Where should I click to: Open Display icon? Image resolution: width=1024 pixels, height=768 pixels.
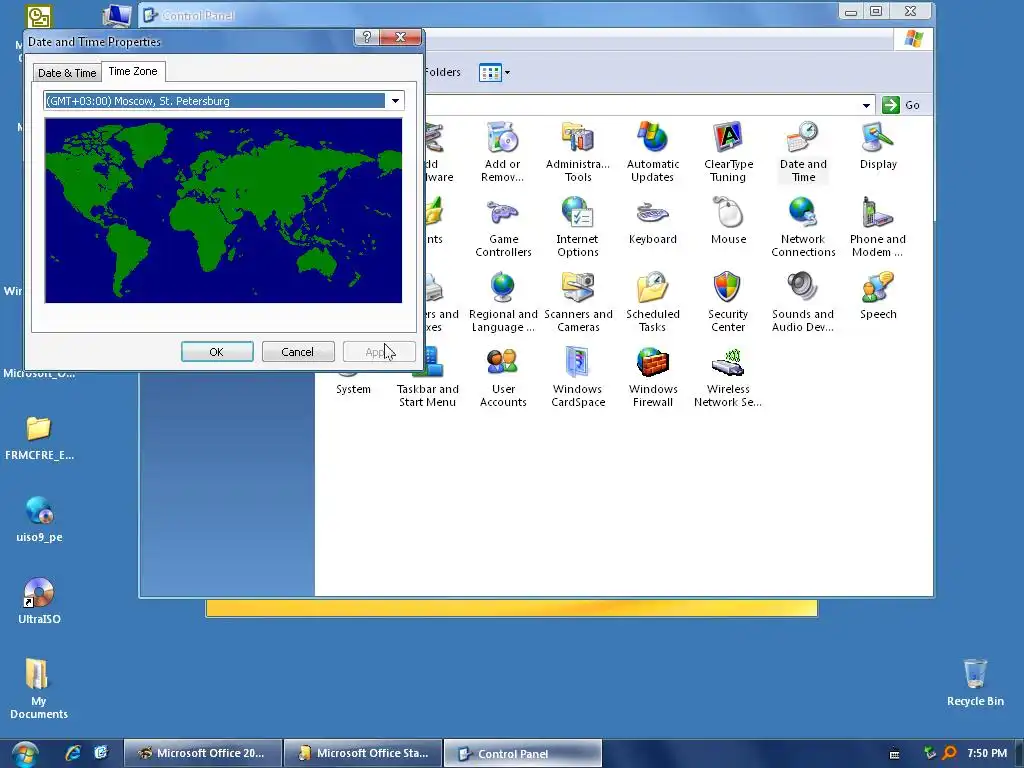tap(878, 145)
